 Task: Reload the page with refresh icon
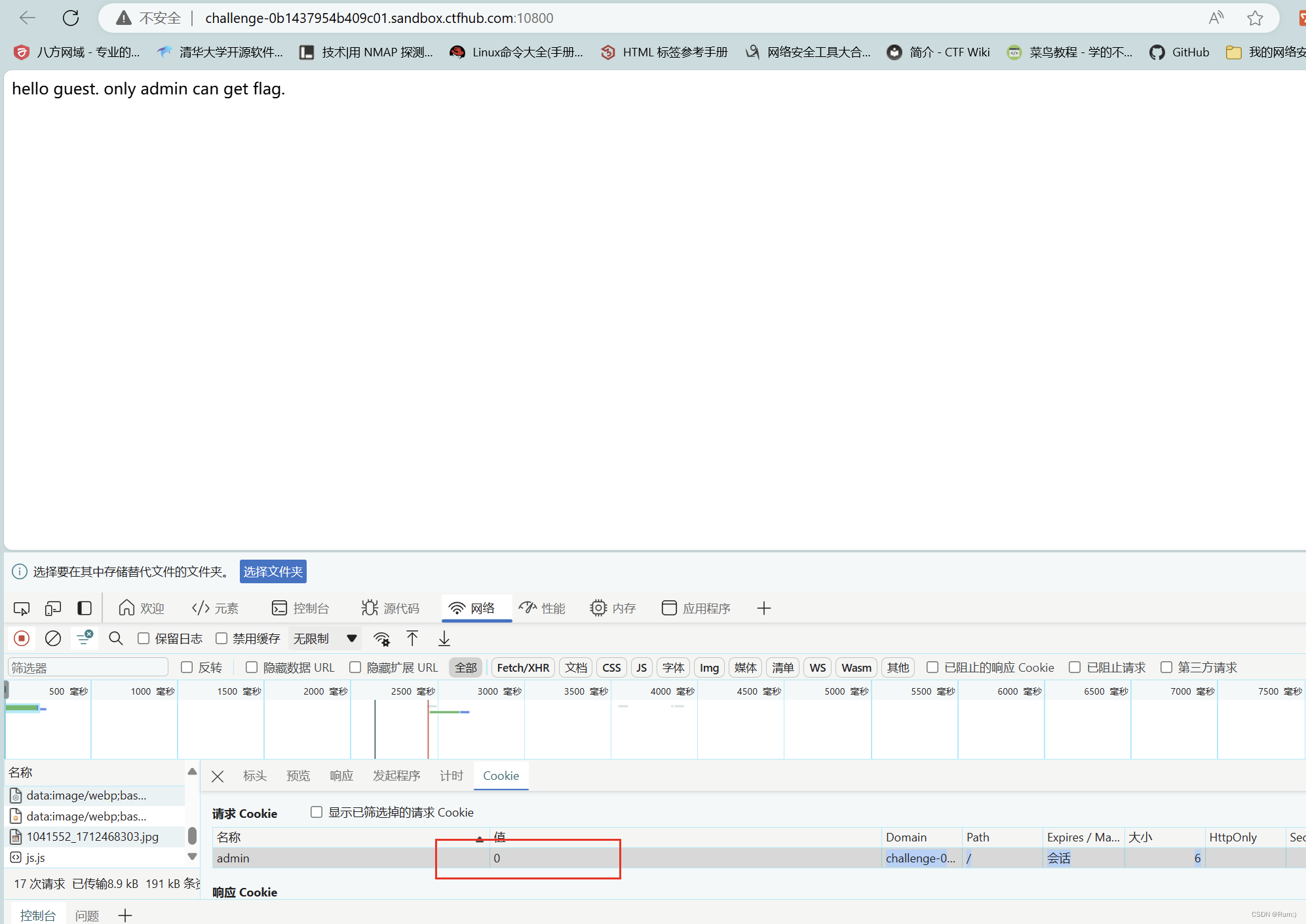71,18
